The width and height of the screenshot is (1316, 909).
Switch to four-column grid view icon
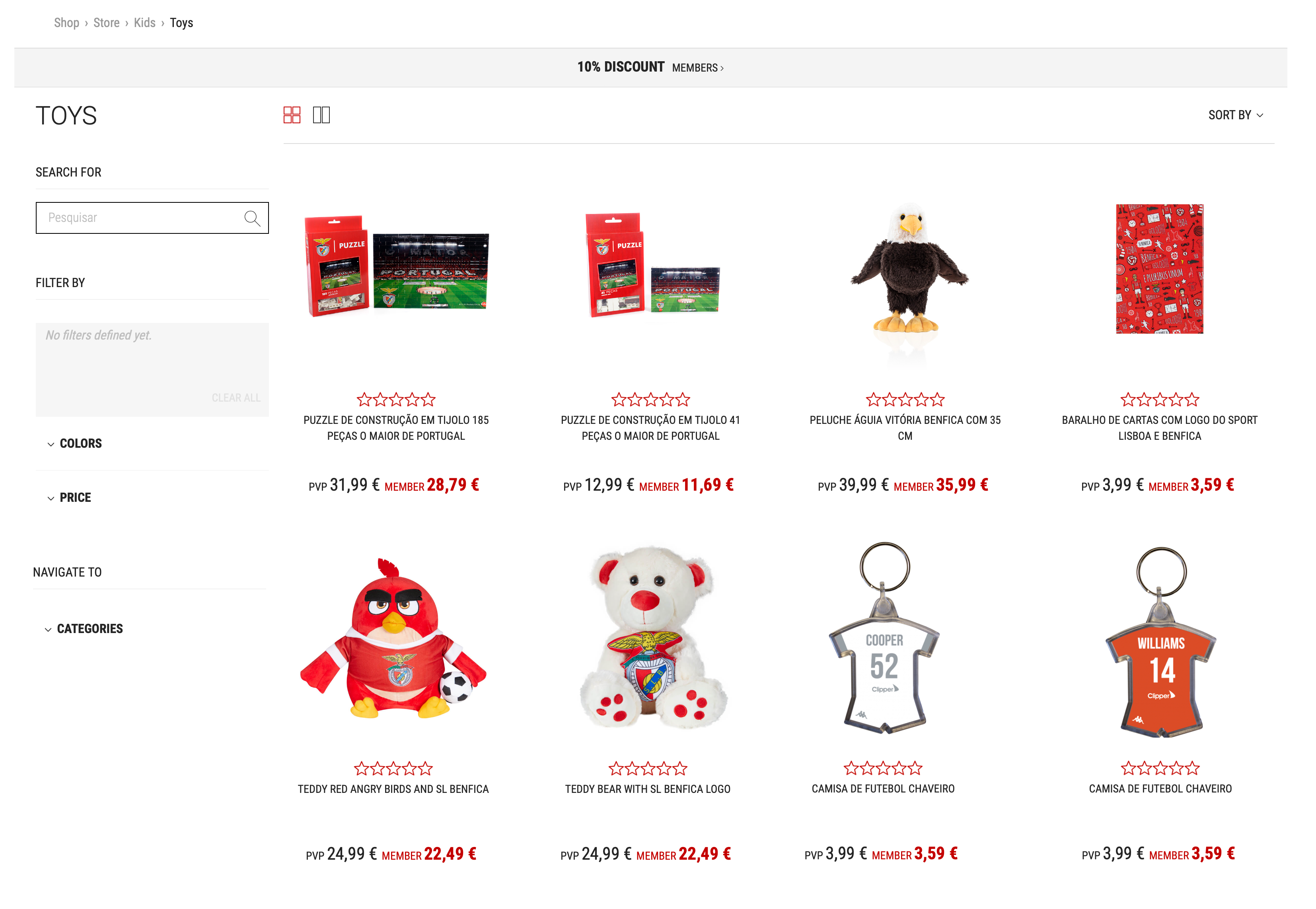click(x=292, y=115)
